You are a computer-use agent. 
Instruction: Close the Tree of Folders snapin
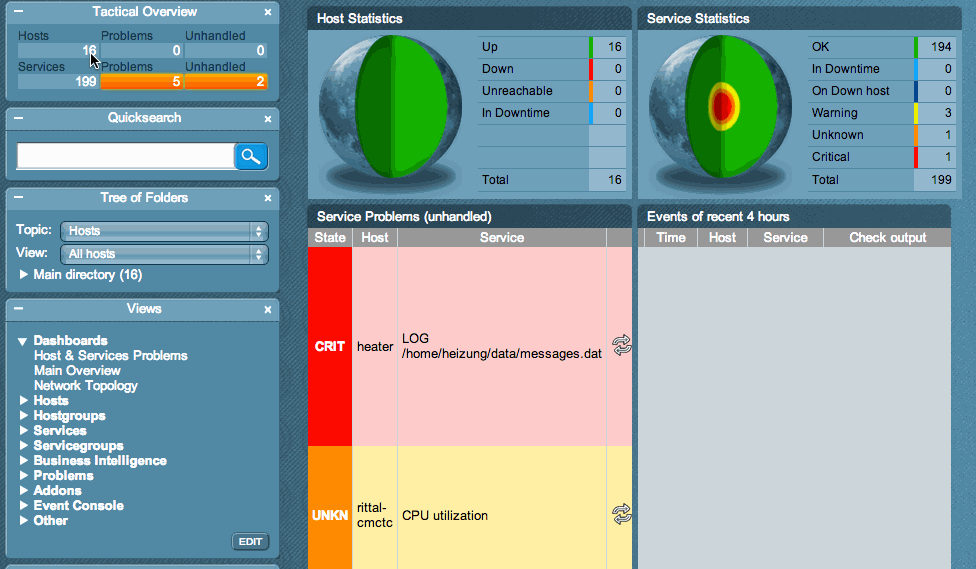[x=268, y=198]
